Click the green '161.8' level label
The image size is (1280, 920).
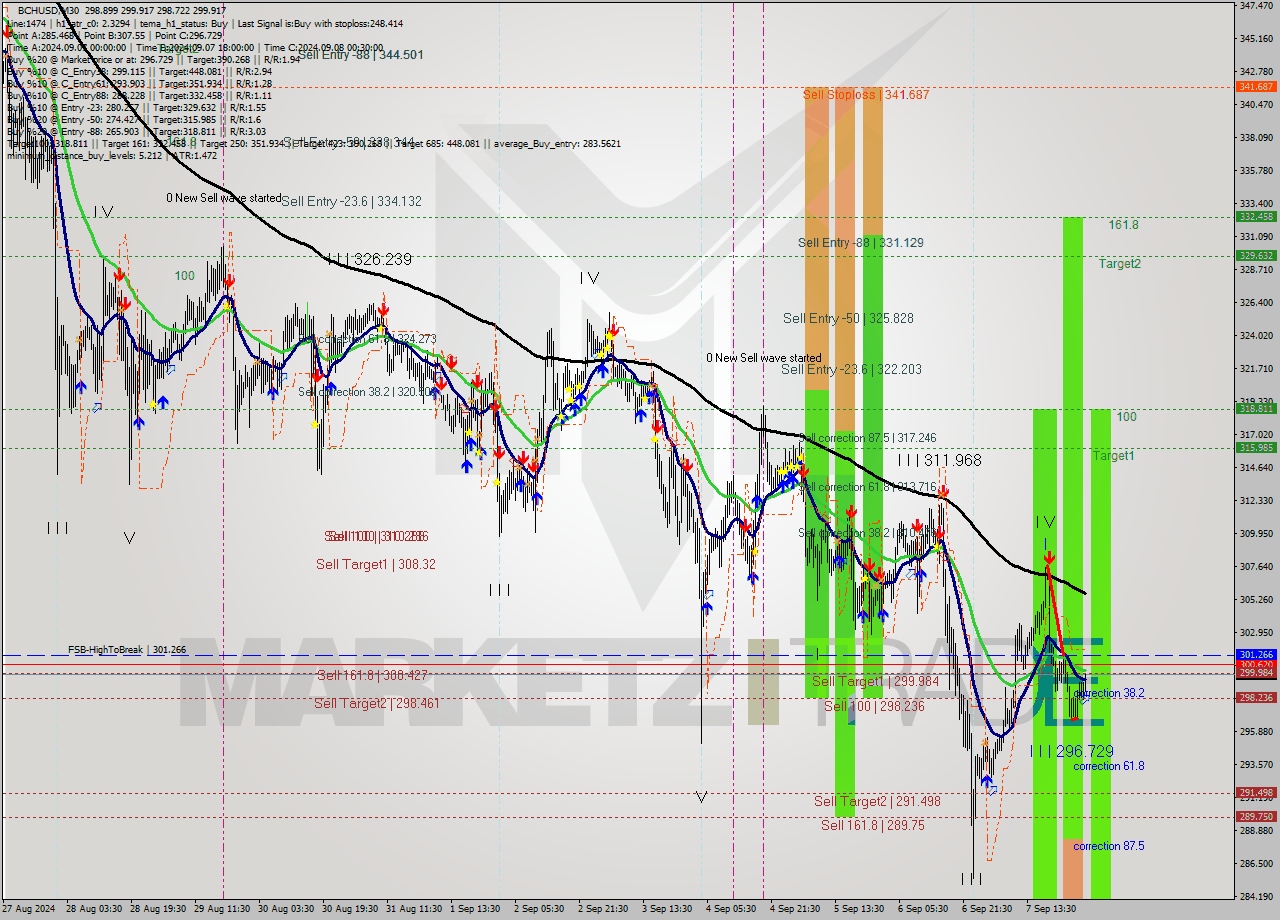[x=1123, y=225]
